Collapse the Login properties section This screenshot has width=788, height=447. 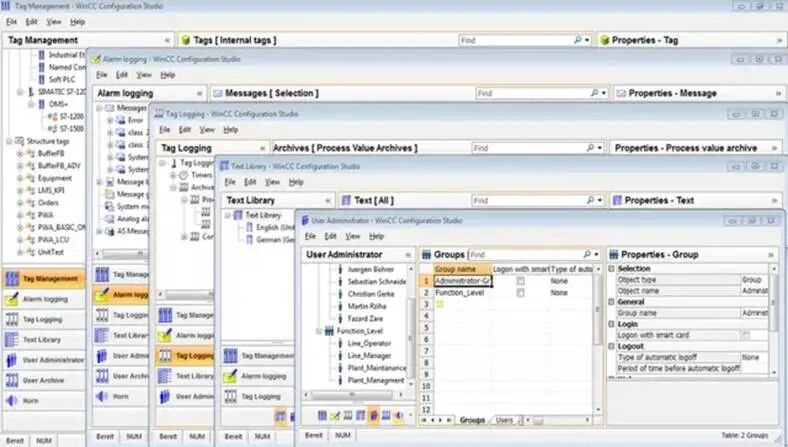[x=612, y=324]
